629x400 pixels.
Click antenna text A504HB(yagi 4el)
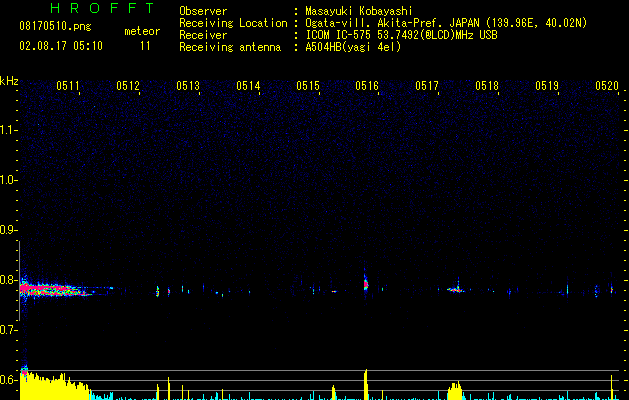[x=353, y=47]
